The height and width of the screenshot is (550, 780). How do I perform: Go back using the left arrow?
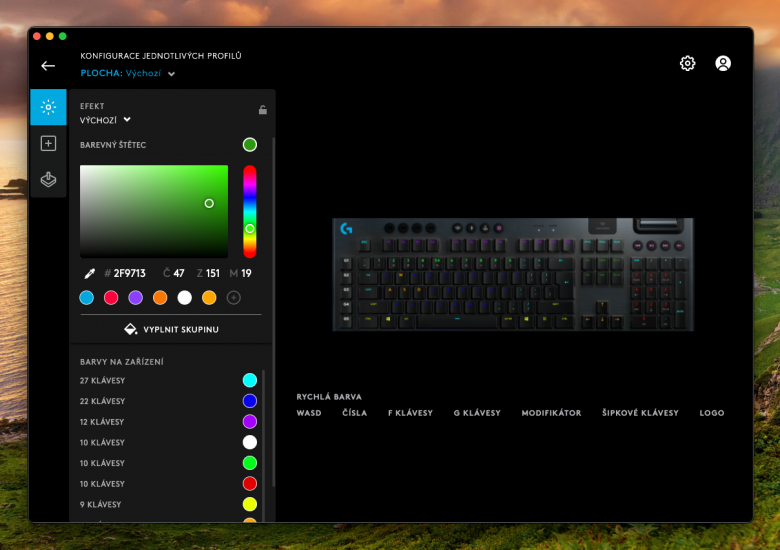pos(48,66)
